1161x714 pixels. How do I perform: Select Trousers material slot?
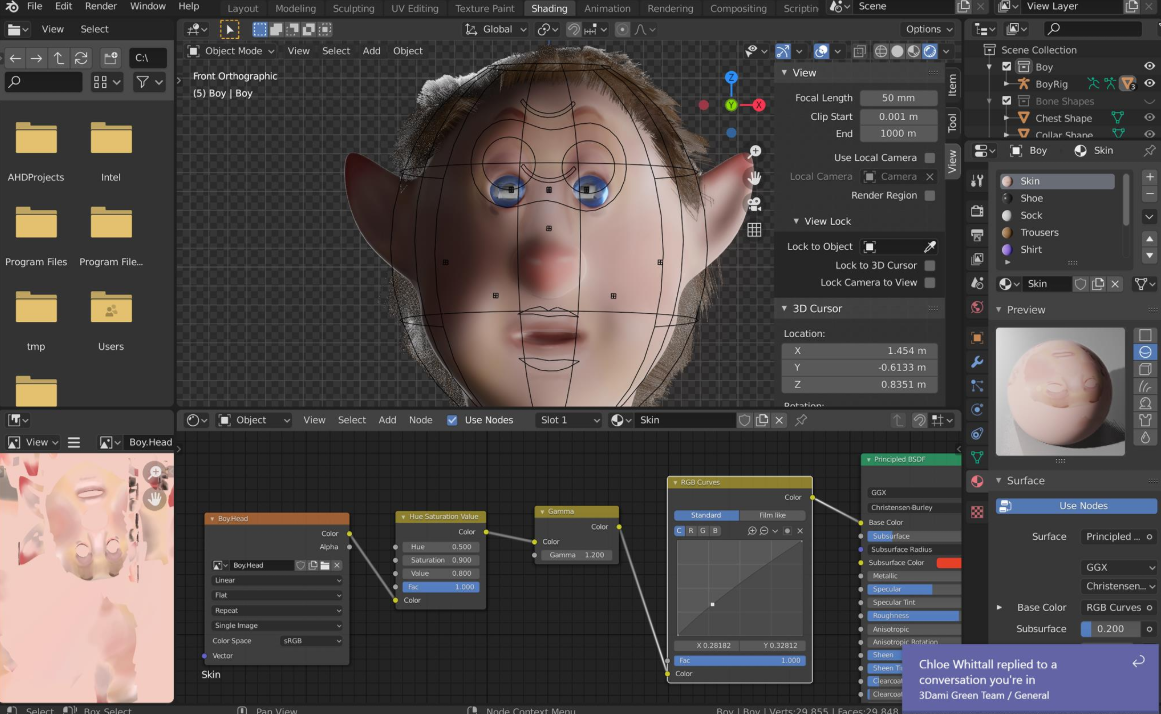[1057, 233]
